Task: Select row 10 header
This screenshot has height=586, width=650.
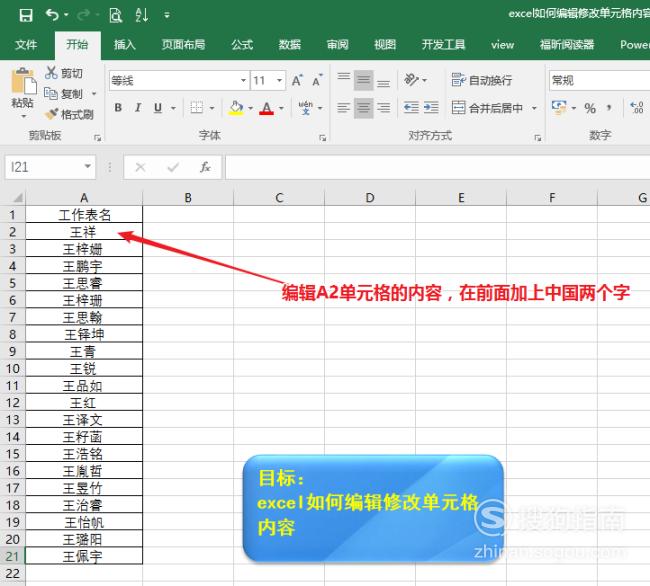Action: [12, 368]
